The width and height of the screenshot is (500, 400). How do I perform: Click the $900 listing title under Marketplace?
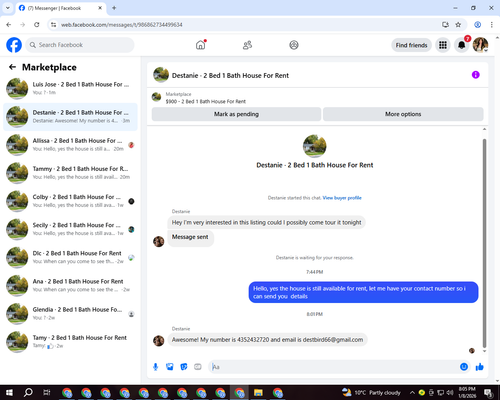(206, 101)
